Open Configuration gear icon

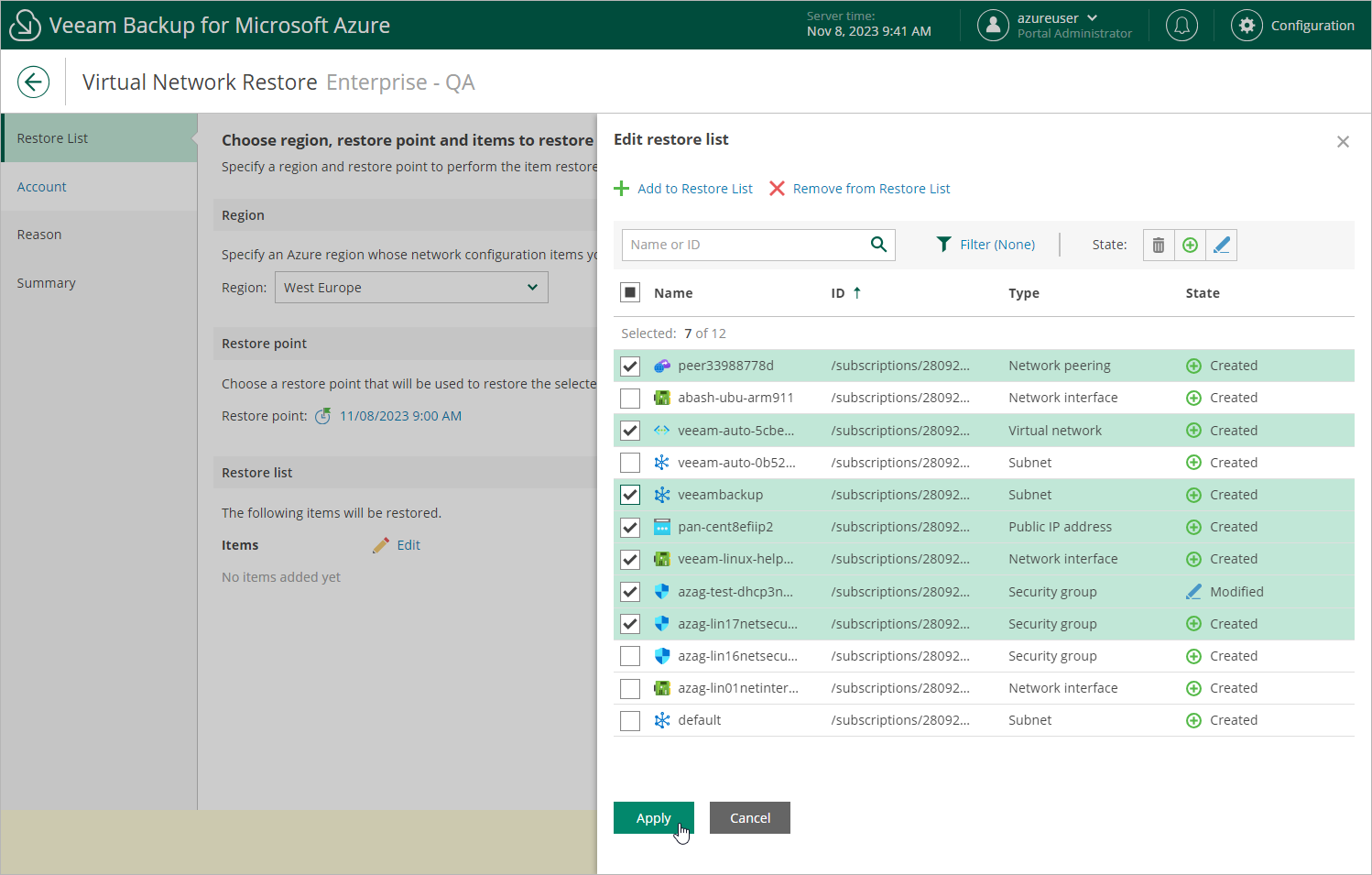click(x=1247, y=26)
